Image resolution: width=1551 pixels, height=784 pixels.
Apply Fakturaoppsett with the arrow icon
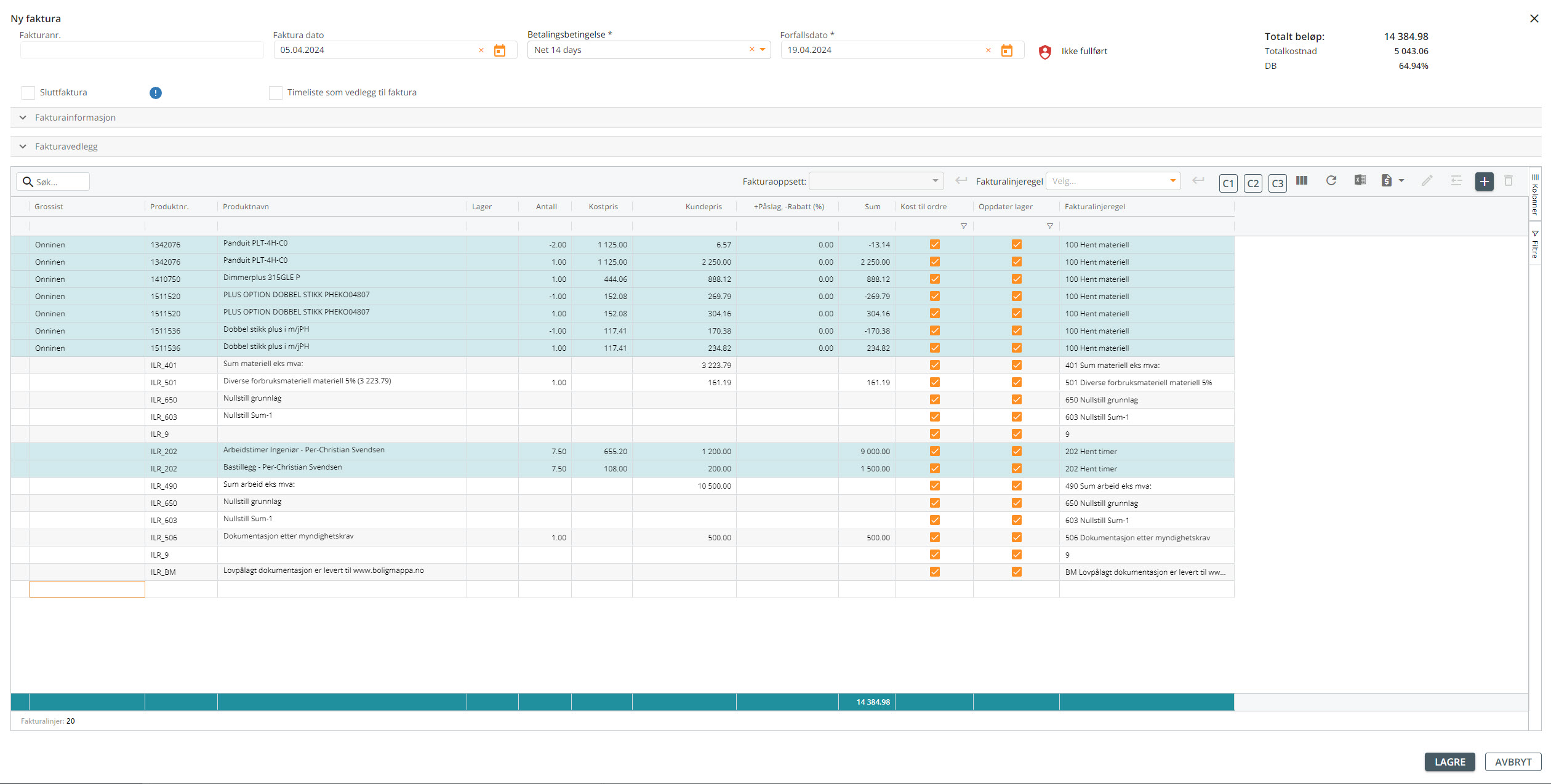[961, 180]
